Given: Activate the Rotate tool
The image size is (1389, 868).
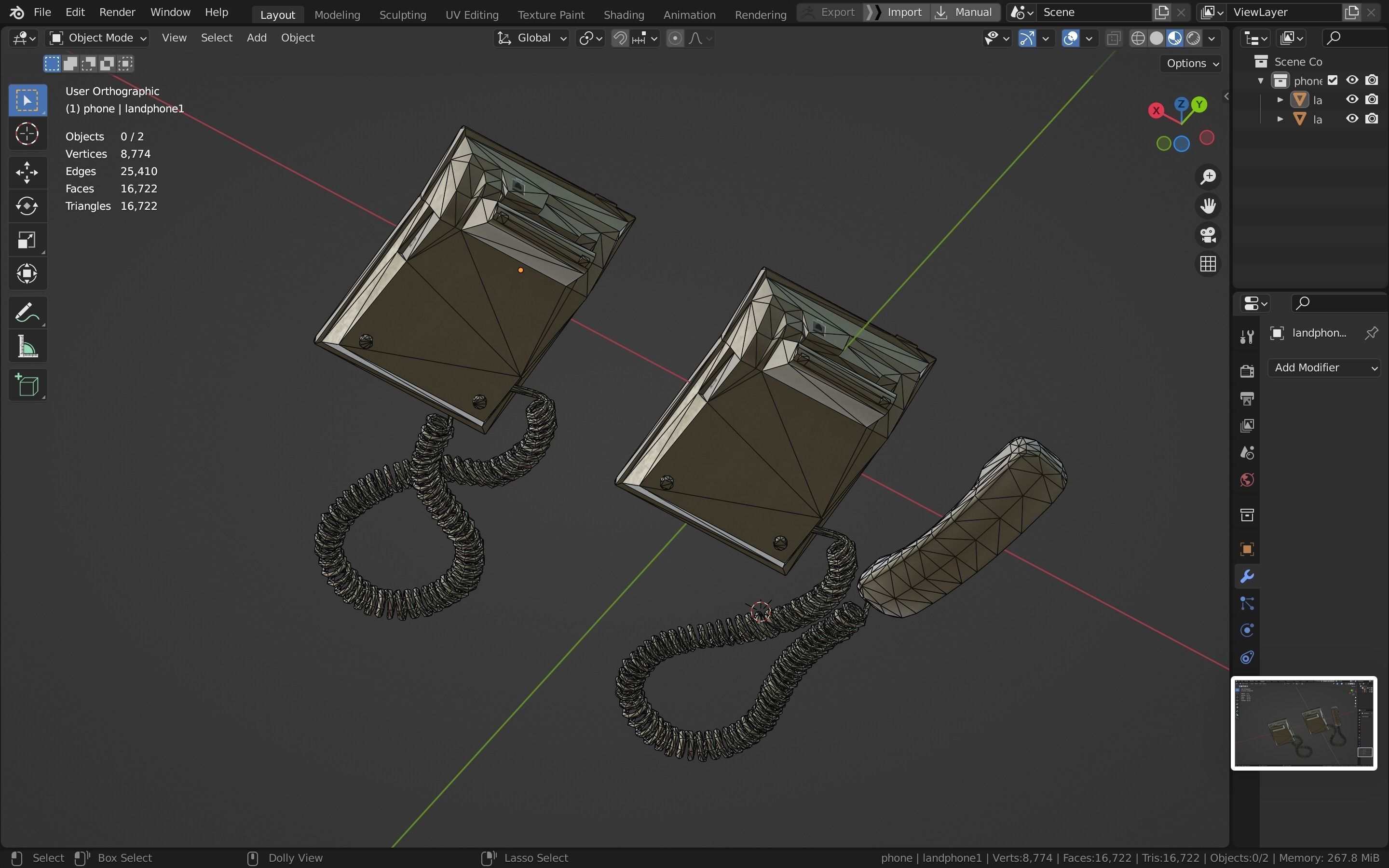Looking at the screenshot, I should click(27, 206).
